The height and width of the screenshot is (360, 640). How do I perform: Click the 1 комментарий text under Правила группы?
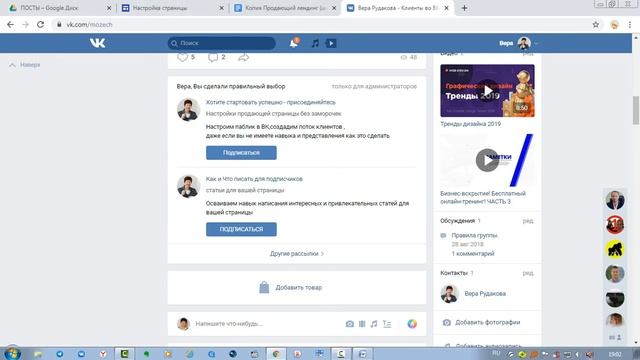(473, 253)
